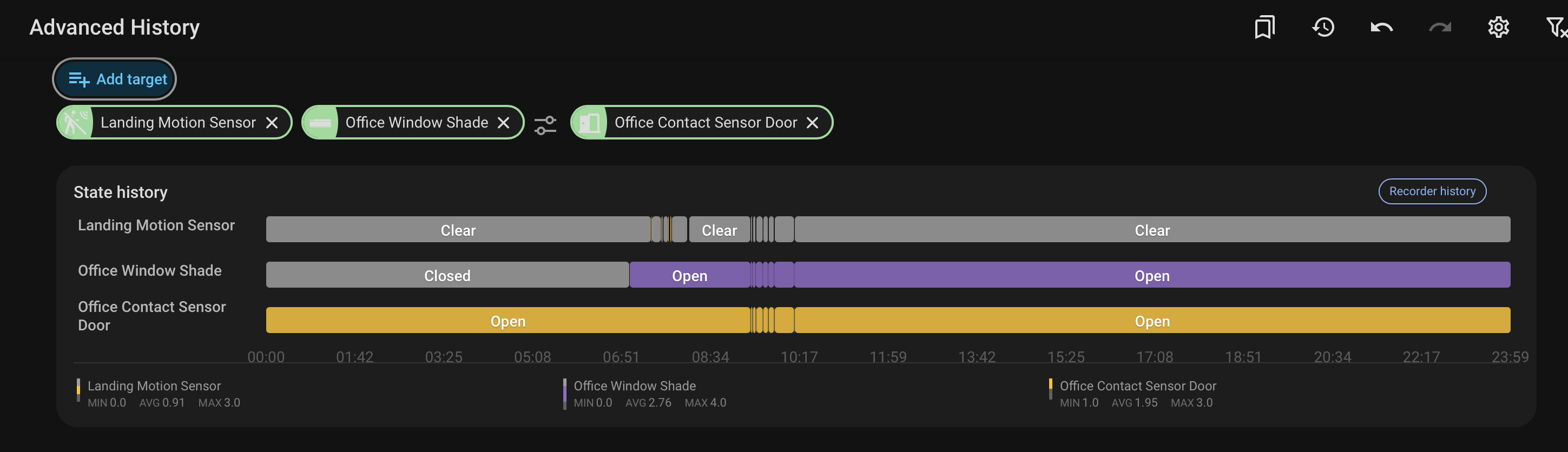Open Recorder history
The image size is (1568, 452).
point(1432,191)
